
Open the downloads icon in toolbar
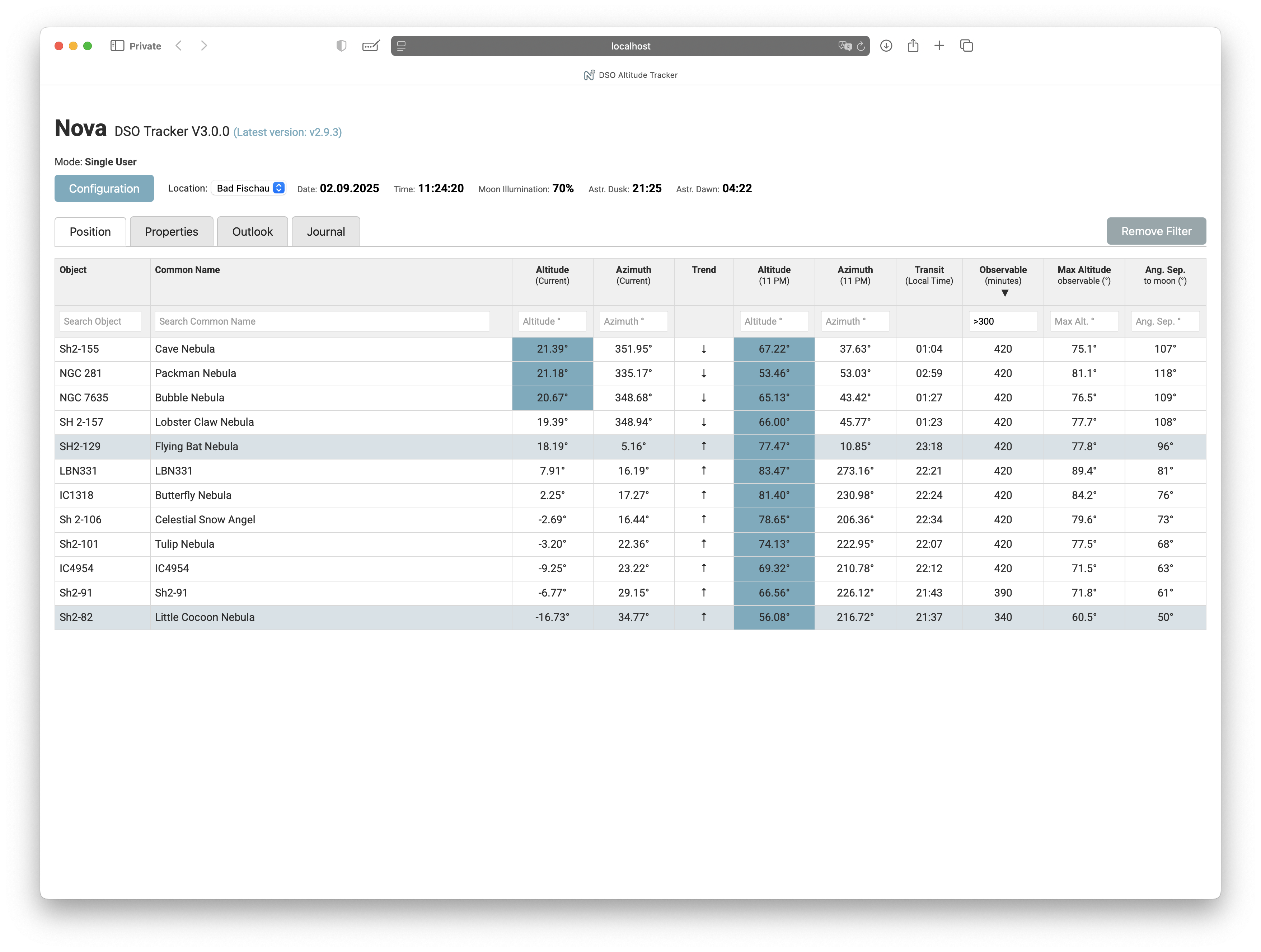click(x=886, y=46)
